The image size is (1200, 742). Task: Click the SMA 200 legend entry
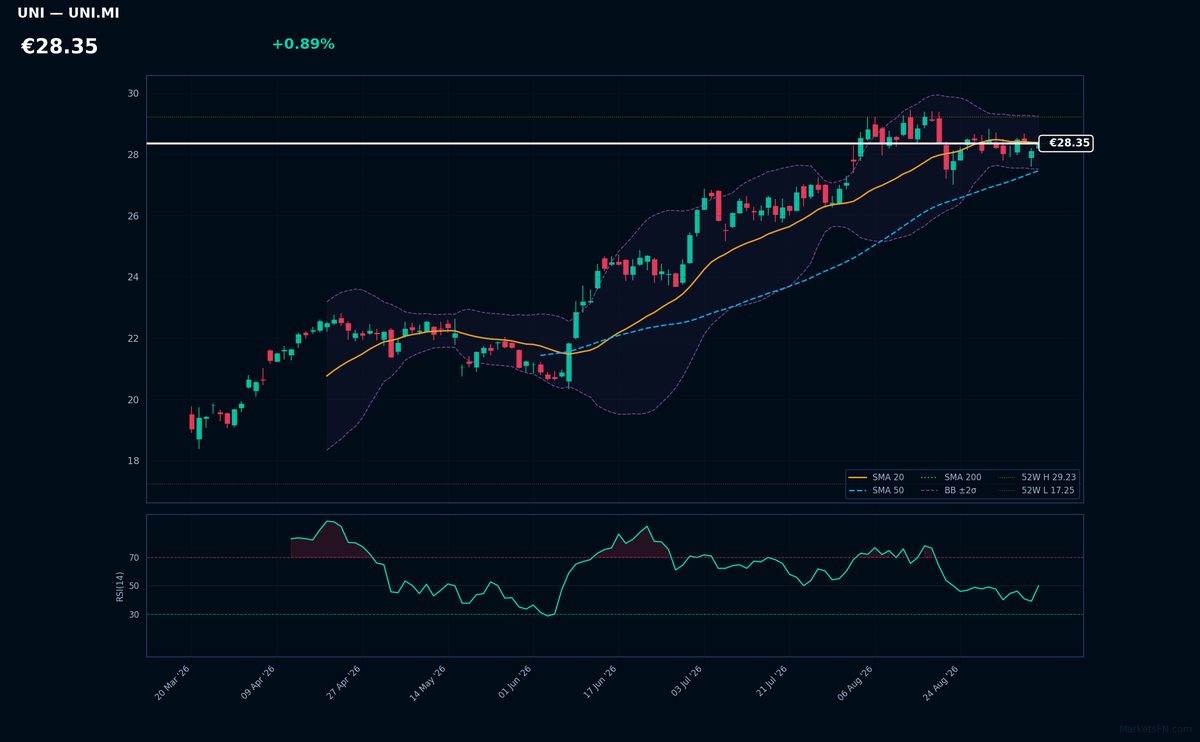951,478
